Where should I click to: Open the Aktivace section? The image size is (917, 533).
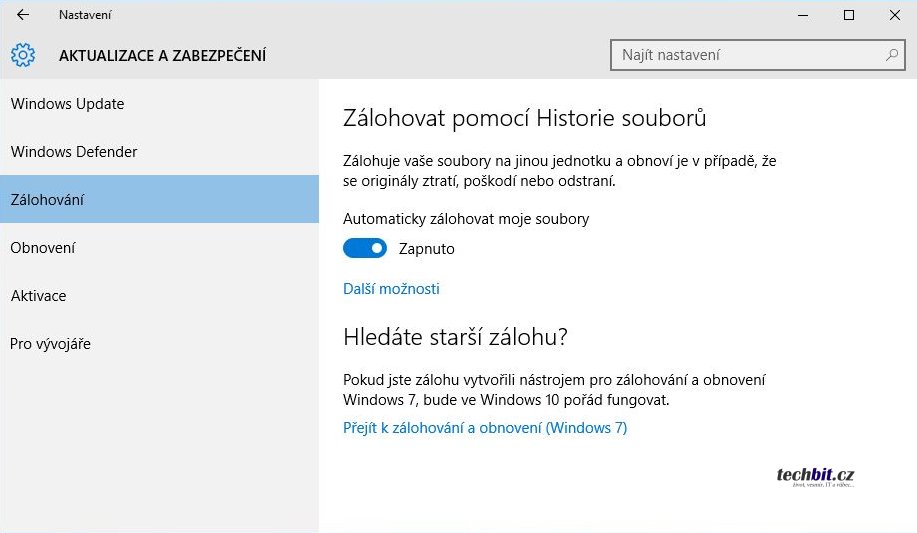click(38, 296)
